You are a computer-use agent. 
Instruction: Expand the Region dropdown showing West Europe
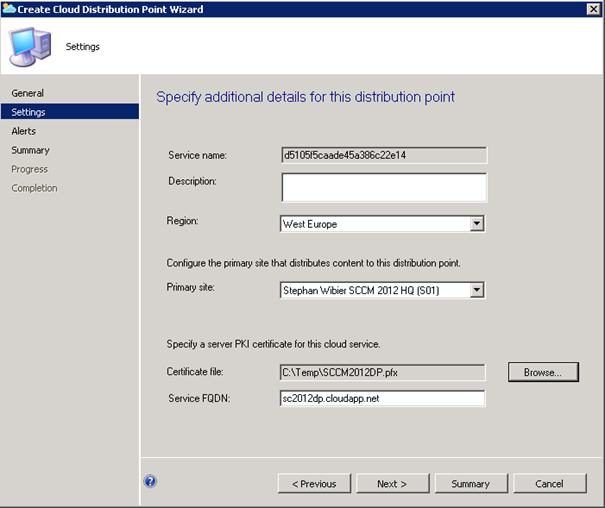coord(476,224)
